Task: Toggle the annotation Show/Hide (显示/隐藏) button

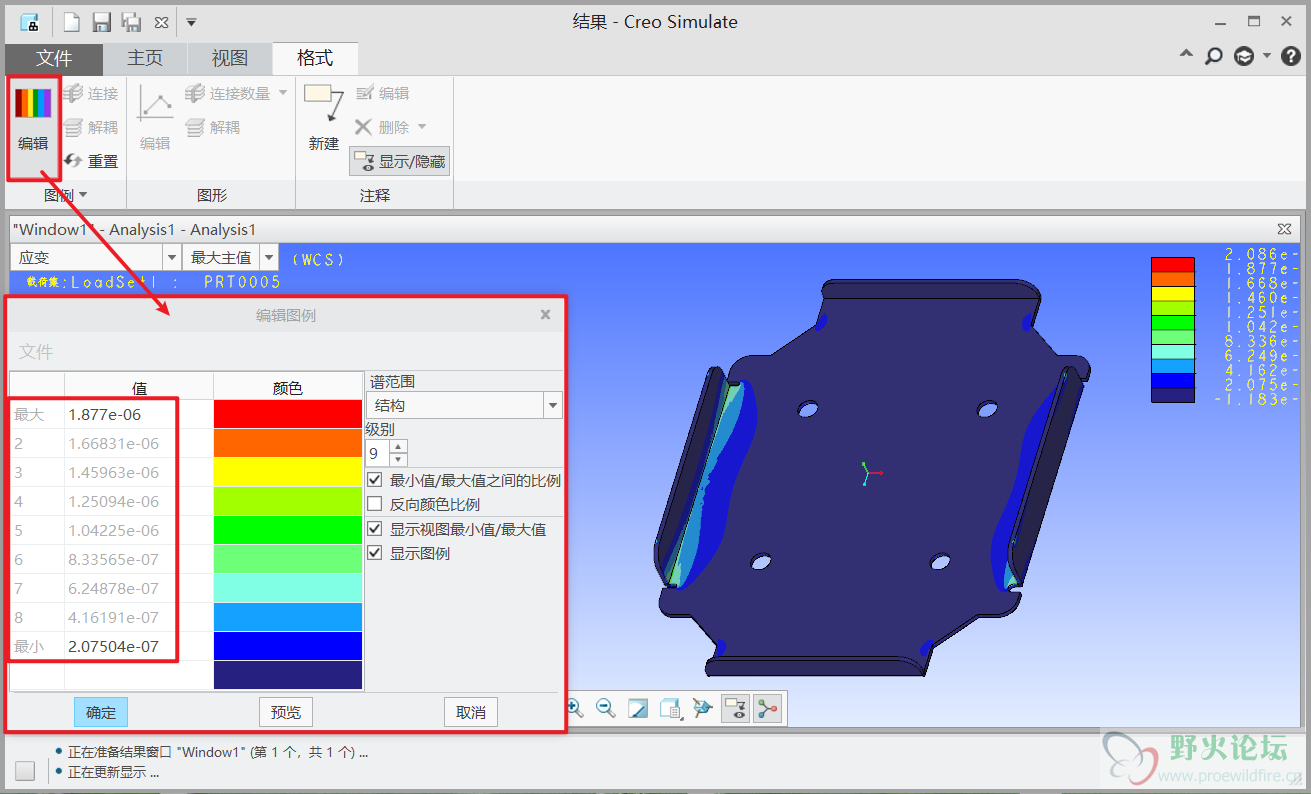Action: click(x=400, y=161)
